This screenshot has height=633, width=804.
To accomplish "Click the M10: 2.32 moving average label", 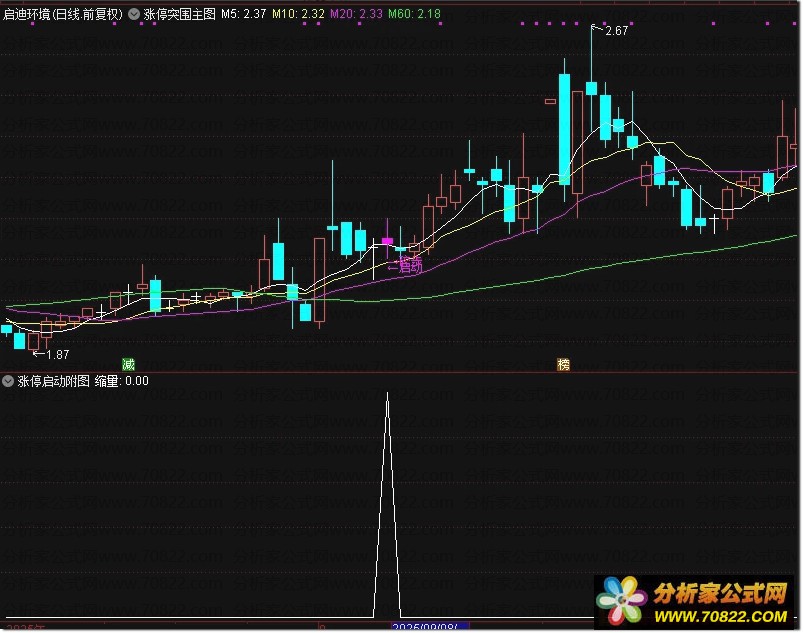I will [x=298, y=14].
